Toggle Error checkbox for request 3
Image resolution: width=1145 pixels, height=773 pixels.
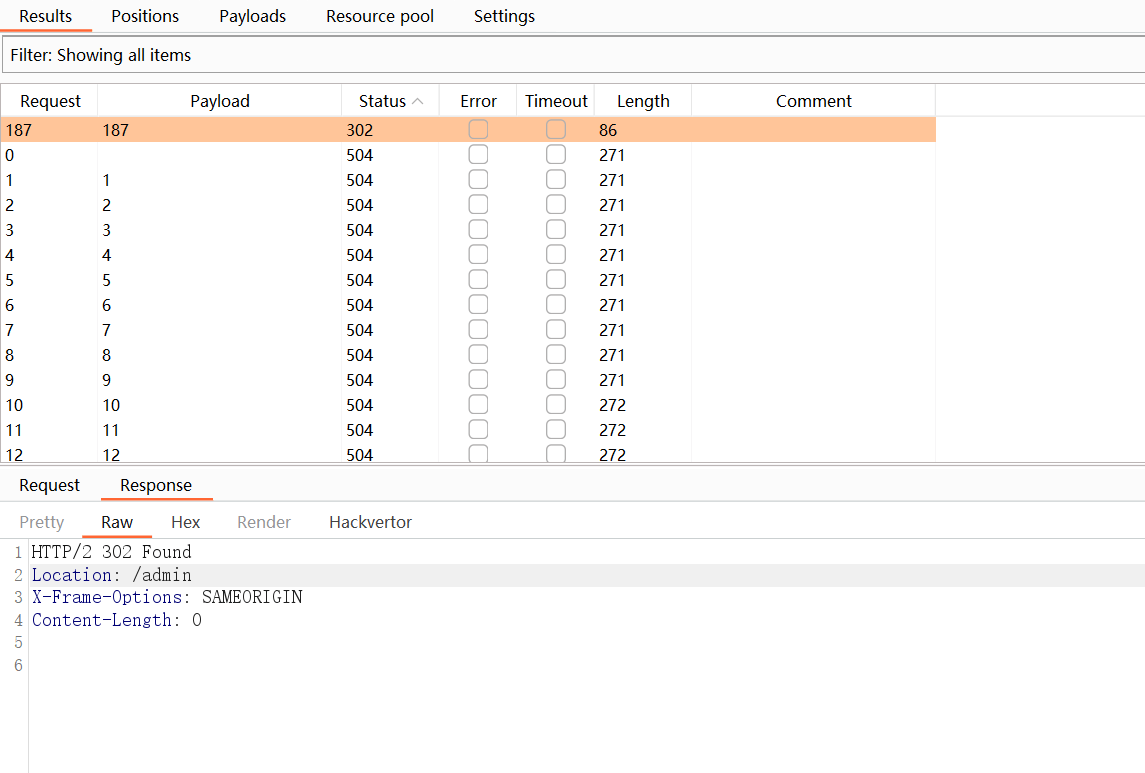[x=478, y=229]
